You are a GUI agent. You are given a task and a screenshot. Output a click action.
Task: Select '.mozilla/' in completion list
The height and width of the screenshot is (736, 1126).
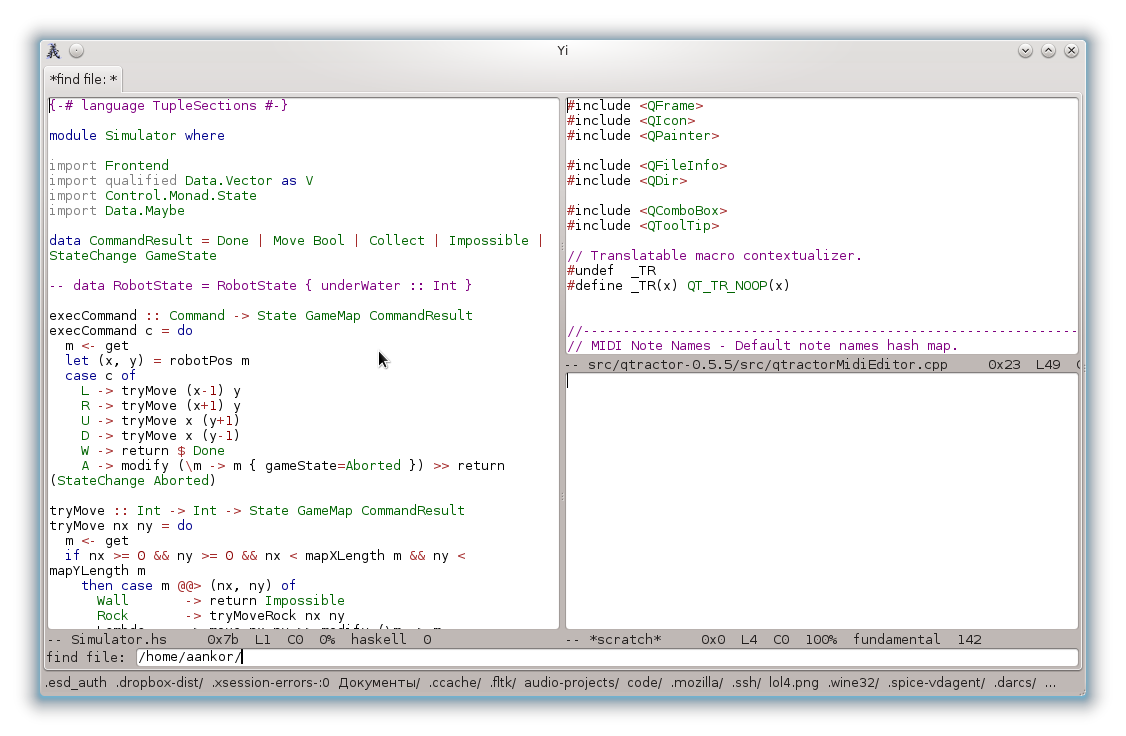697,683
